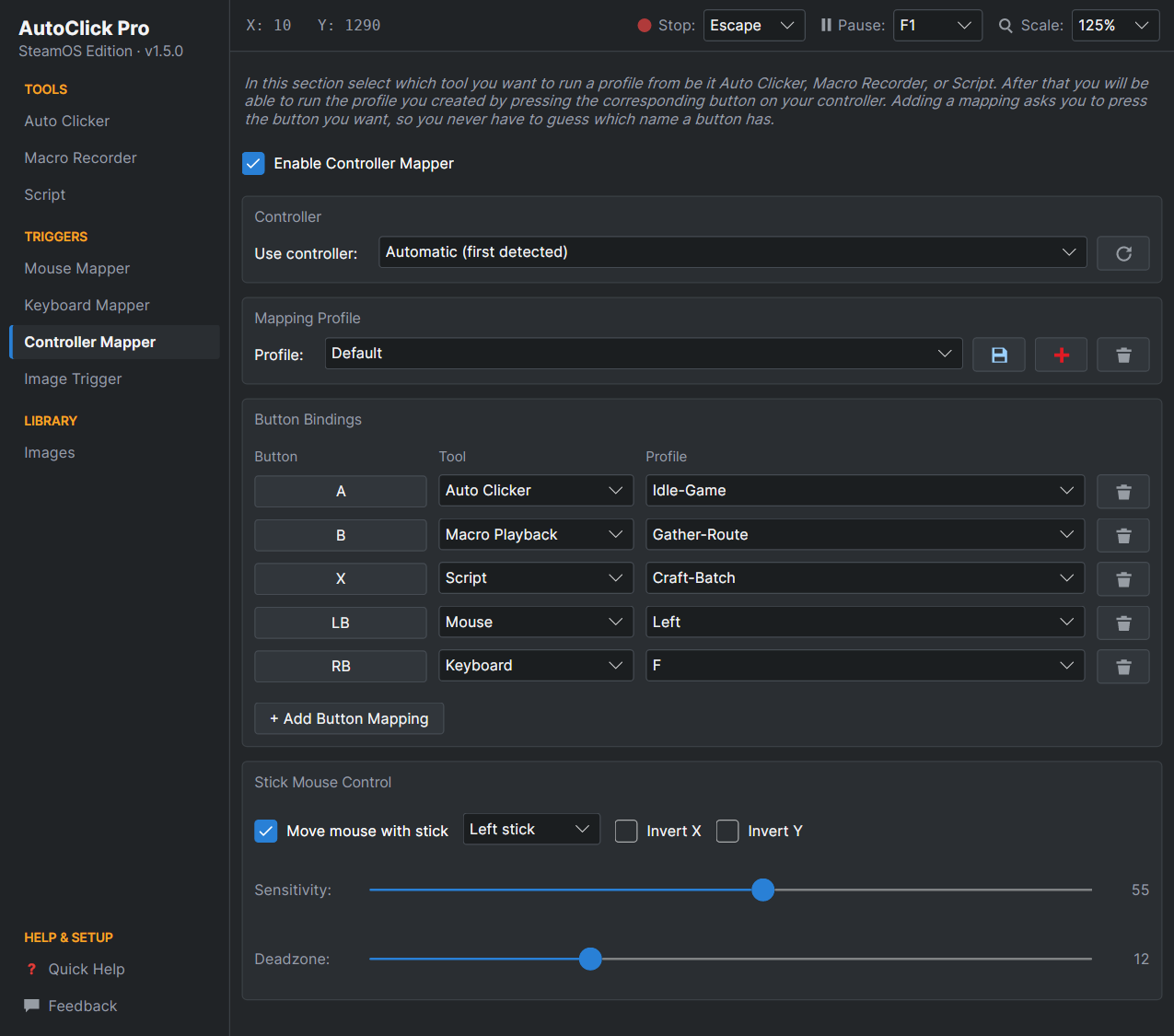Rebind the RB controller button
This screenshot has width=1174, height=1036.
click(341, 667)
